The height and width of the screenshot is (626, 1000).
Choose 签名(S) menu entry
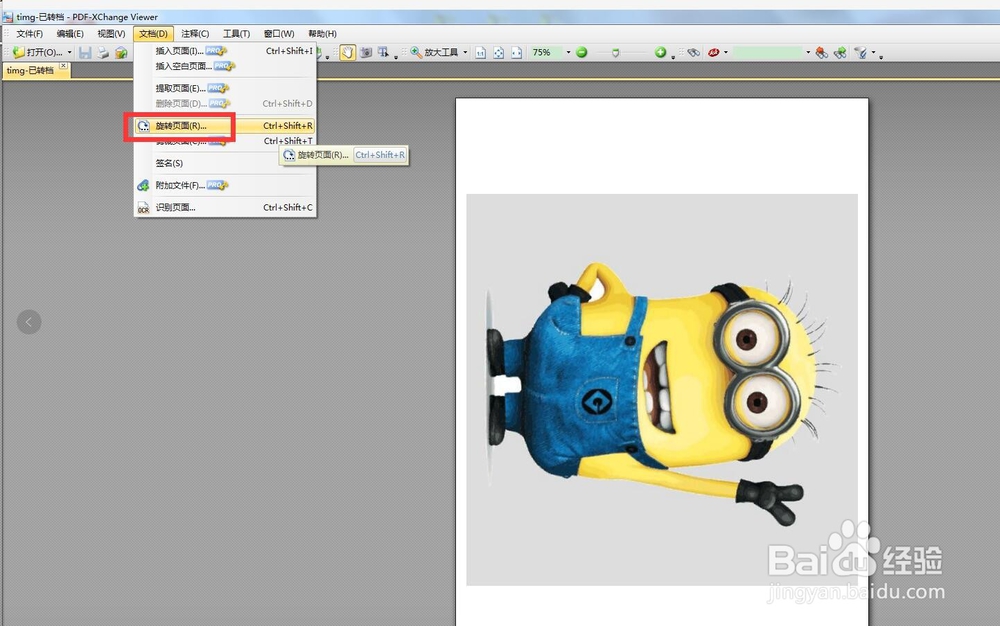(224, 163)
